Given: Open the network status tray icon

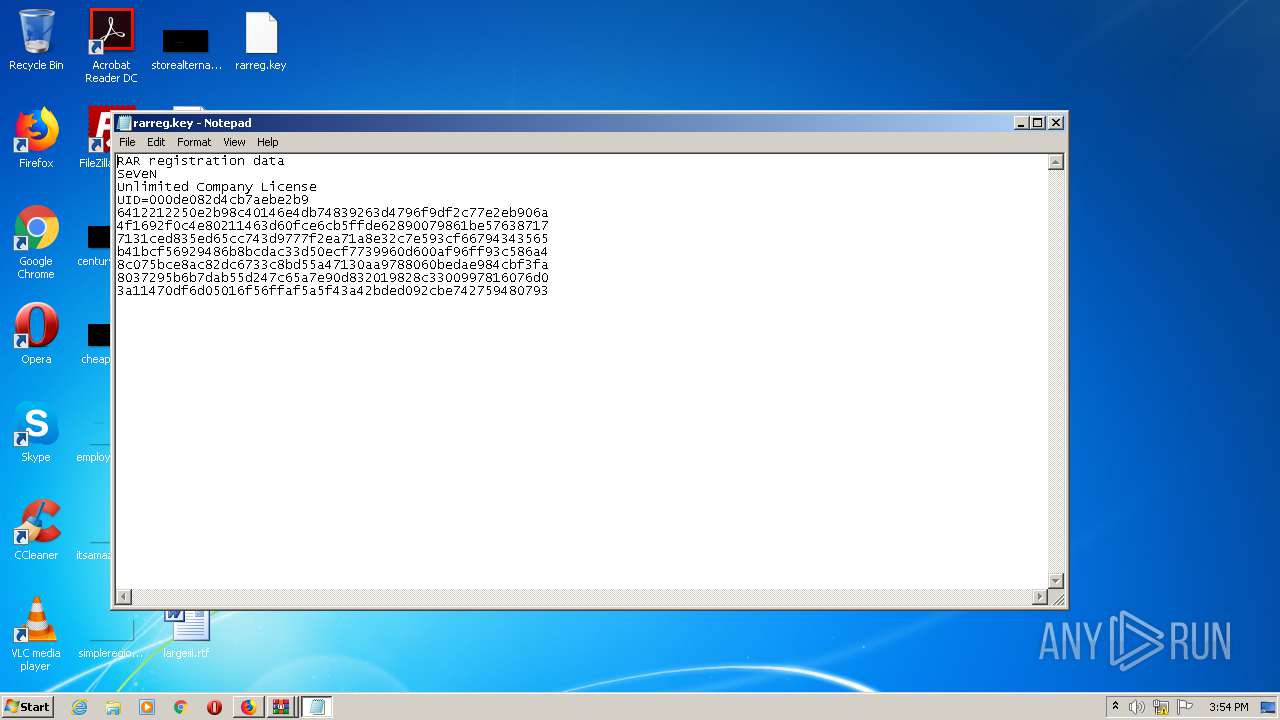Looking at the screenshot, I should coord(1161,707).
